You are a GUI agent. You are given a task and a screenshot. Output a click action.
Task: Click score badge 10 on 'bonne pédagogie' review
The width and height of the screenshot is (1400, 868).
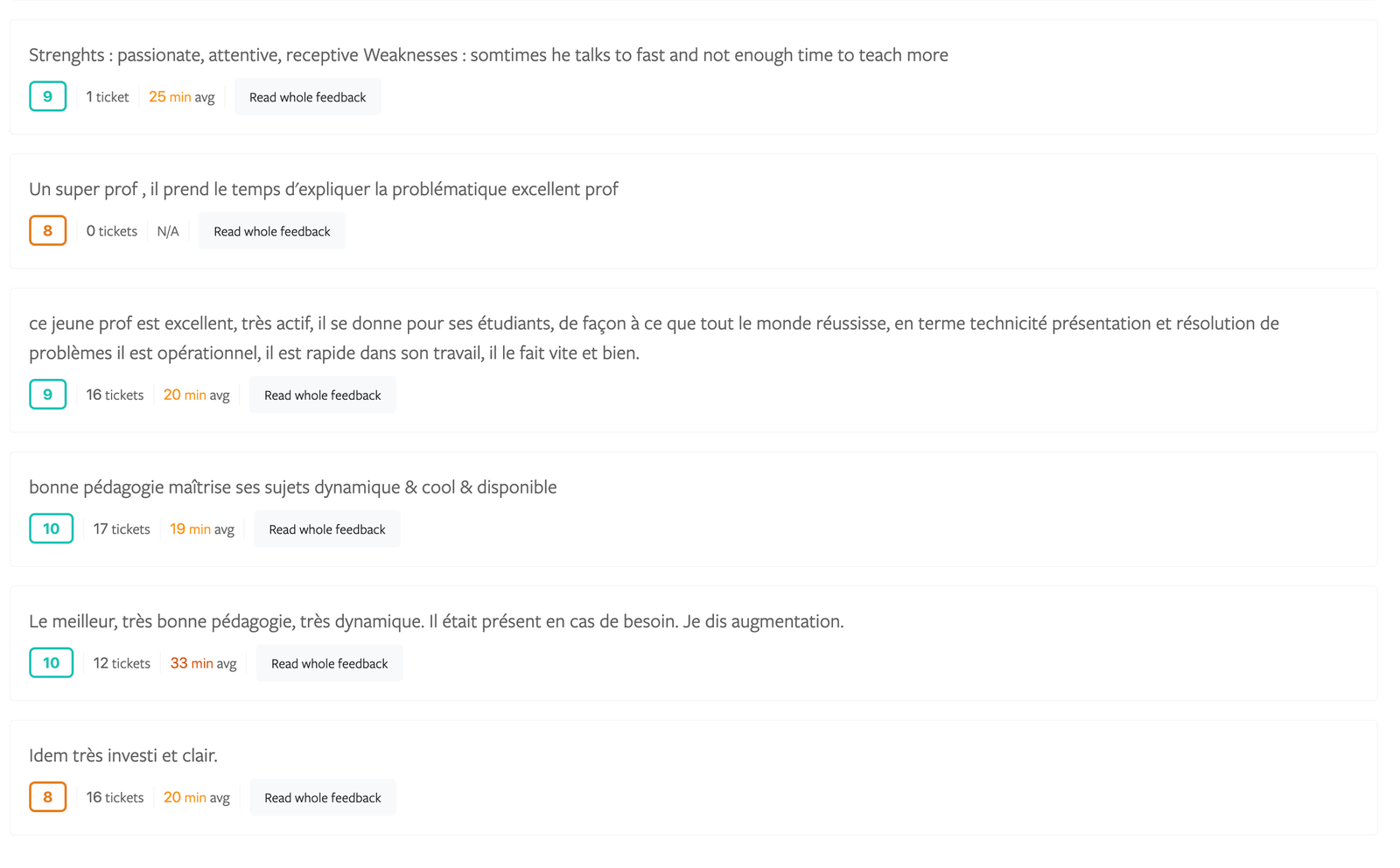coord(51,528)
